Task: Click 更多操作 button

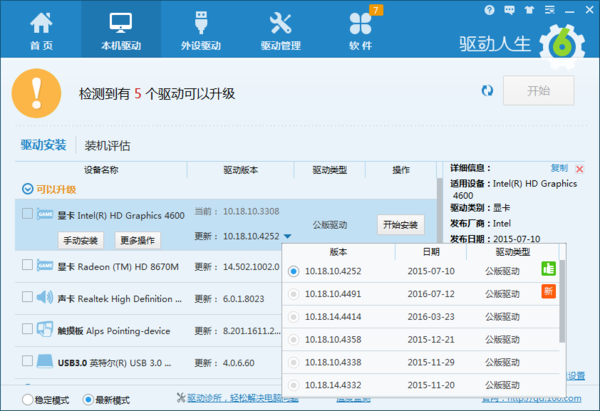Action: click(138, 240)
